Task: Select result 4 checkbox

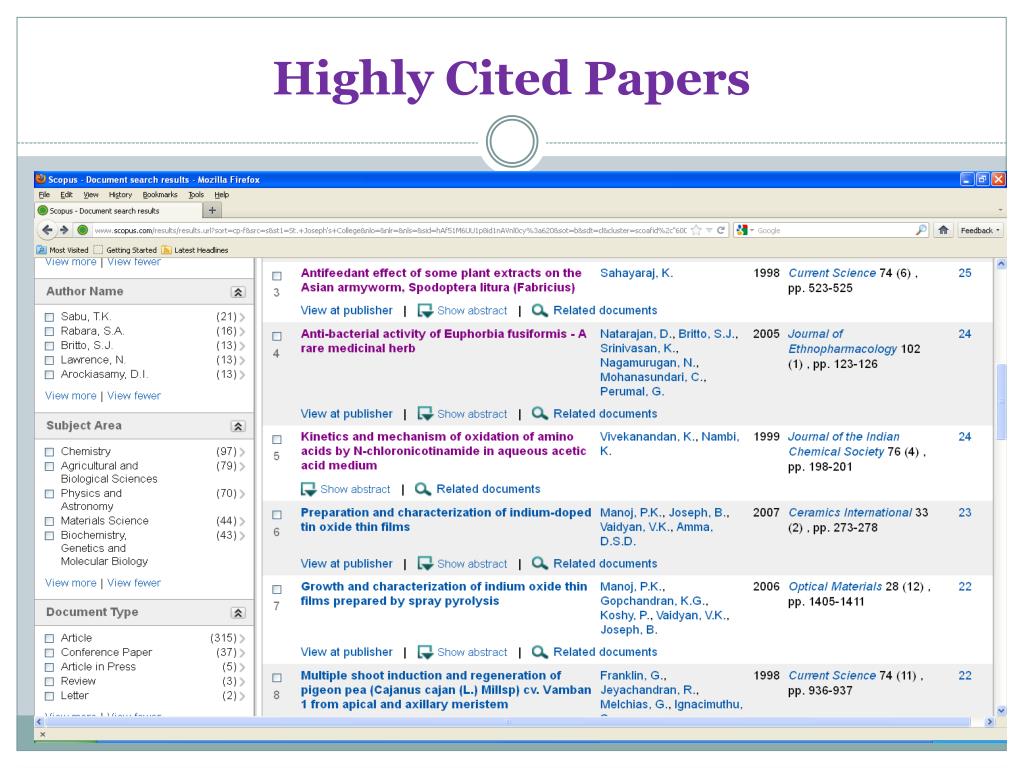Action: tap(277, 336)
